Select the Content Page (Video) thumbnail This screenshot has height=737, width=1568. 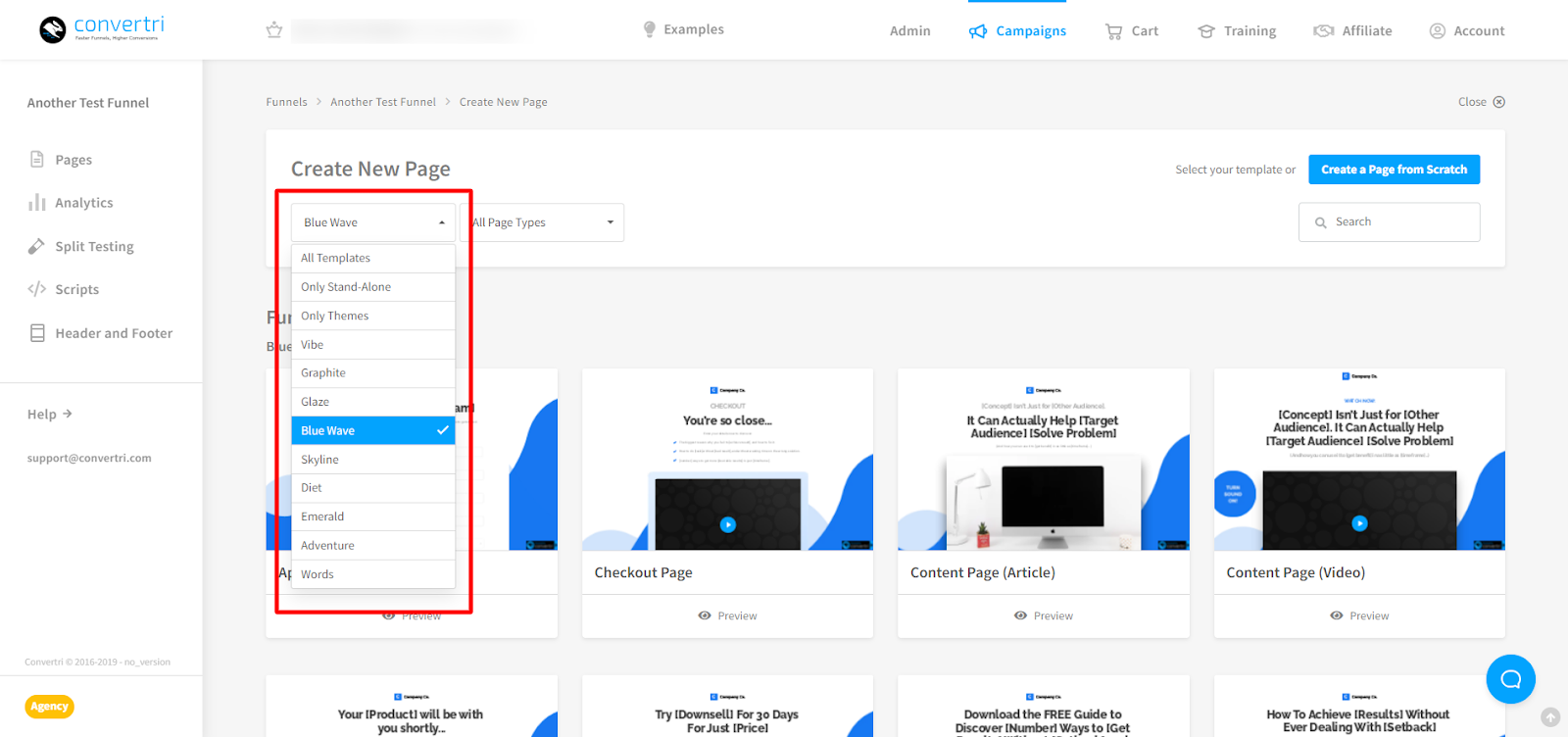click(1359, 460)
